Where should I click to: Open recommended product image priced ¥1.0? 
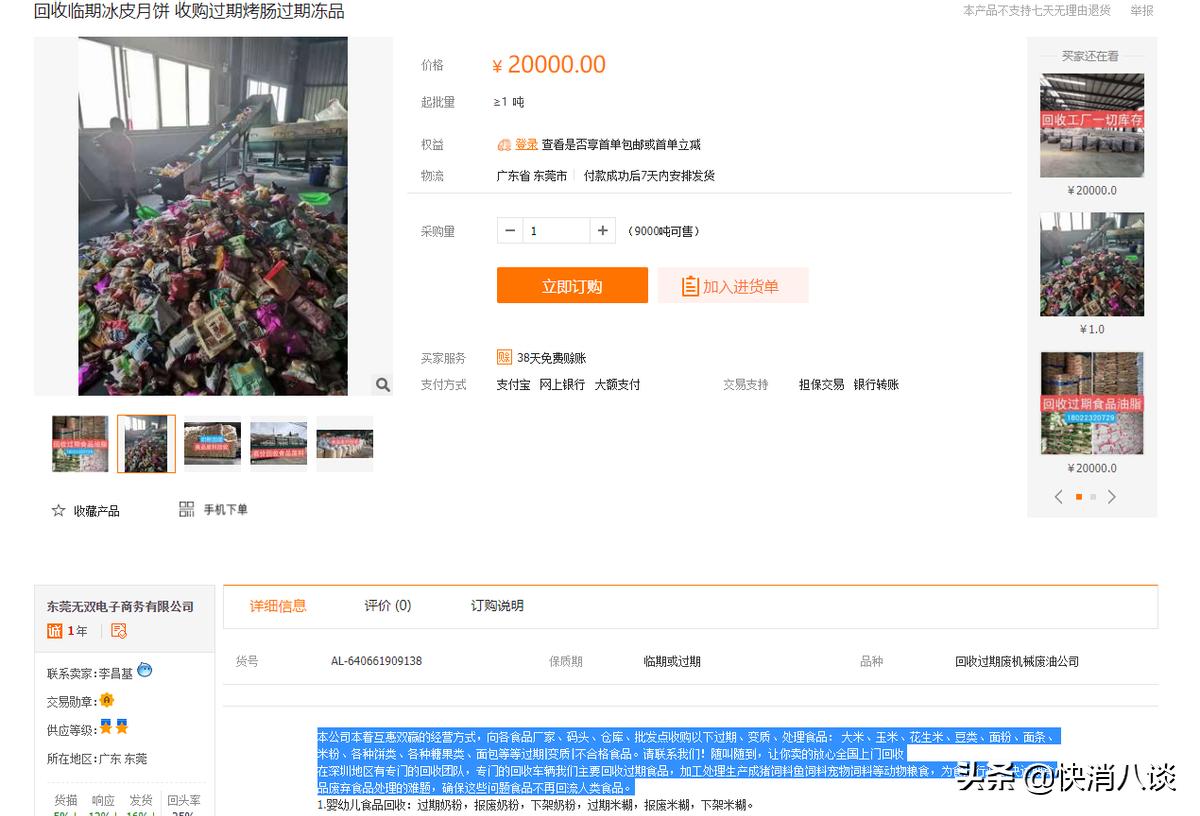[x=1092, y=264]
